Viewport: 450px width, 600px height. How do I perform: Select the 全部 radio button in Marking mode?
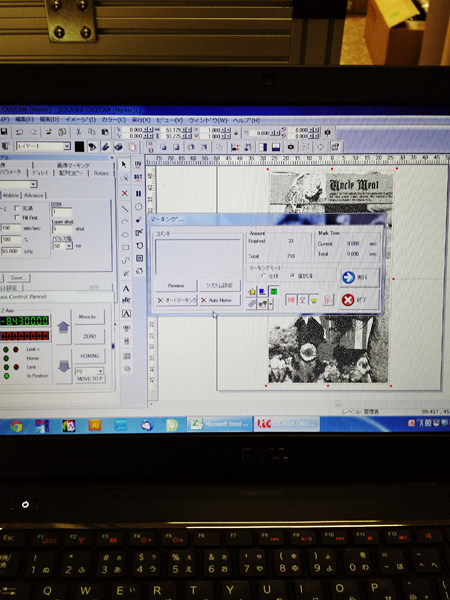[263, 276]
